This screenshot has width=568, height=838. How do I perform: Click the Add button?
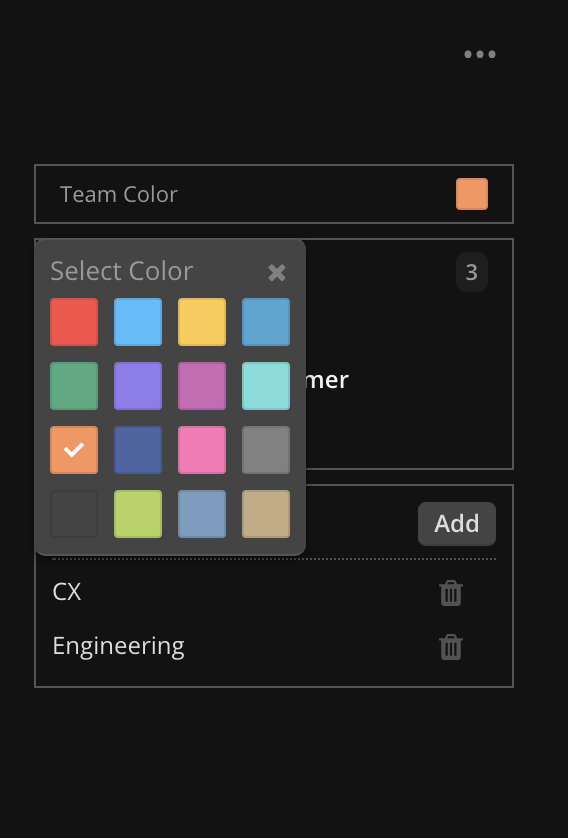(457, 524)
